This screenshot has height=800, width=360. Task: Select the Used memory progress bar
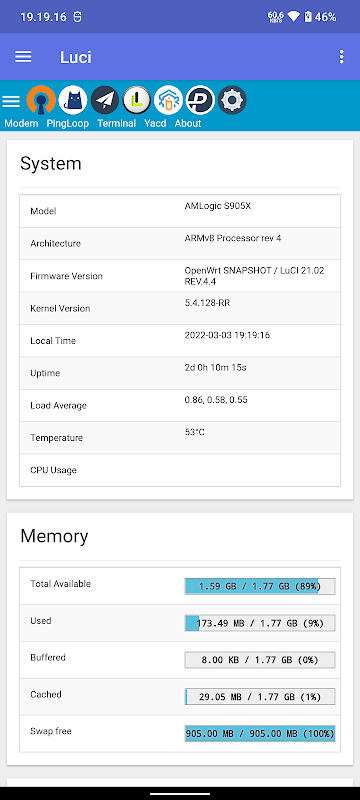coord(260,623)
